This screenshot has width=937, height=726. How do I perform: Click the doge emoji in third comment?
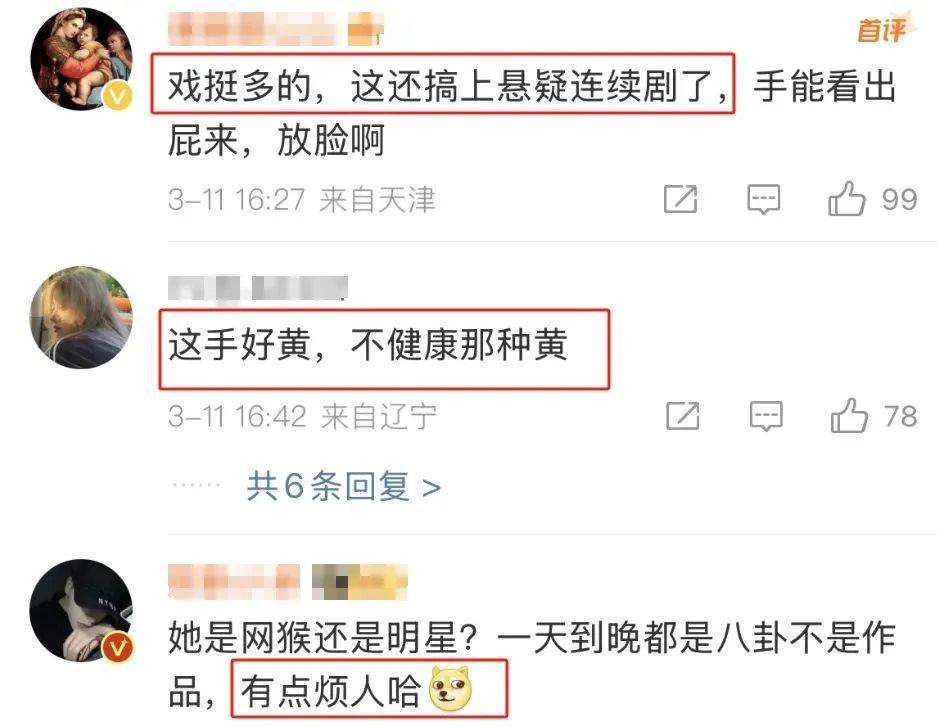(450, 689)
